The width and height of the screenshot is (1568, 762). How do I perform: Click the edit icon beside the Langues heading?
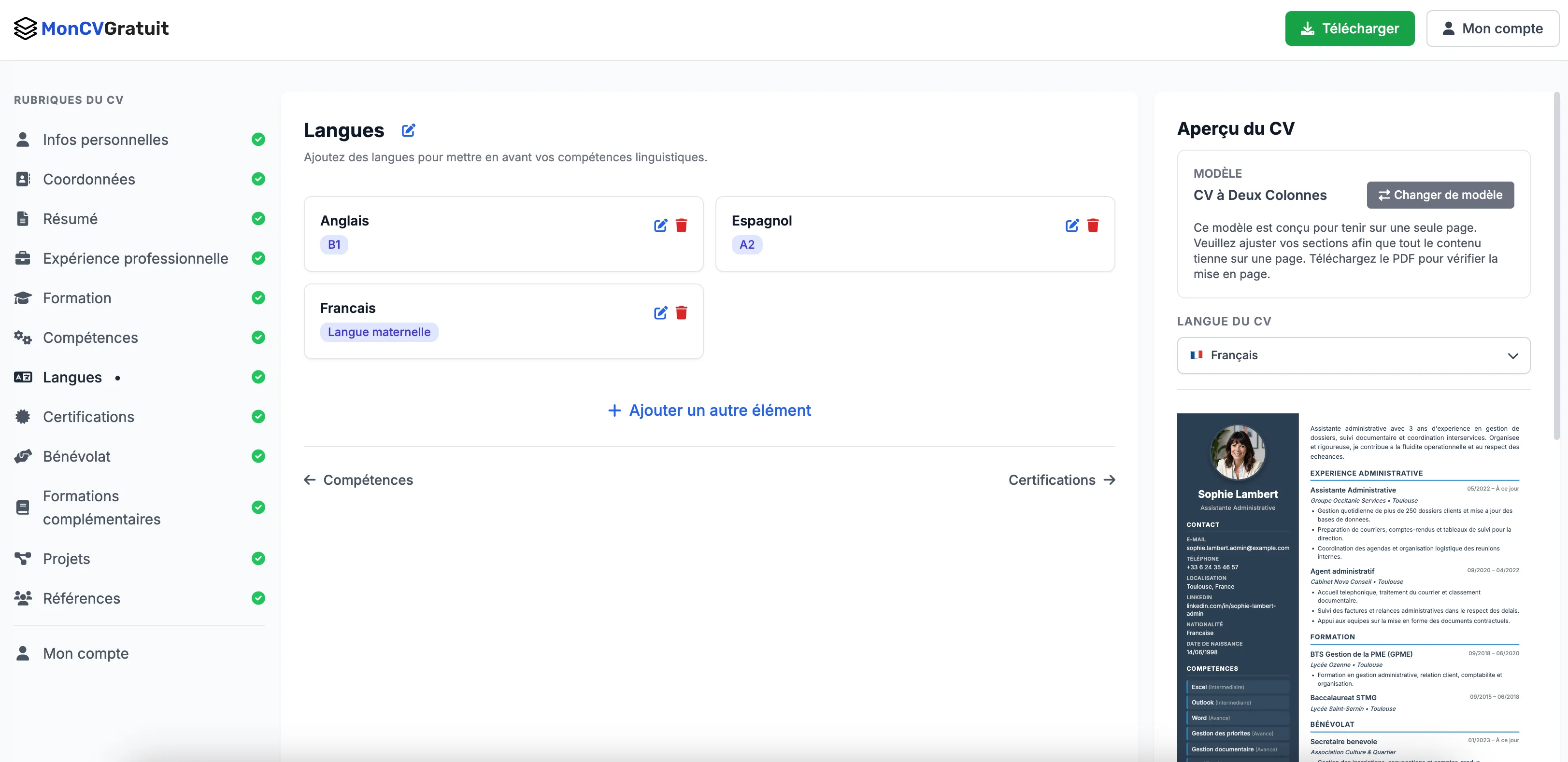point(408,129)
